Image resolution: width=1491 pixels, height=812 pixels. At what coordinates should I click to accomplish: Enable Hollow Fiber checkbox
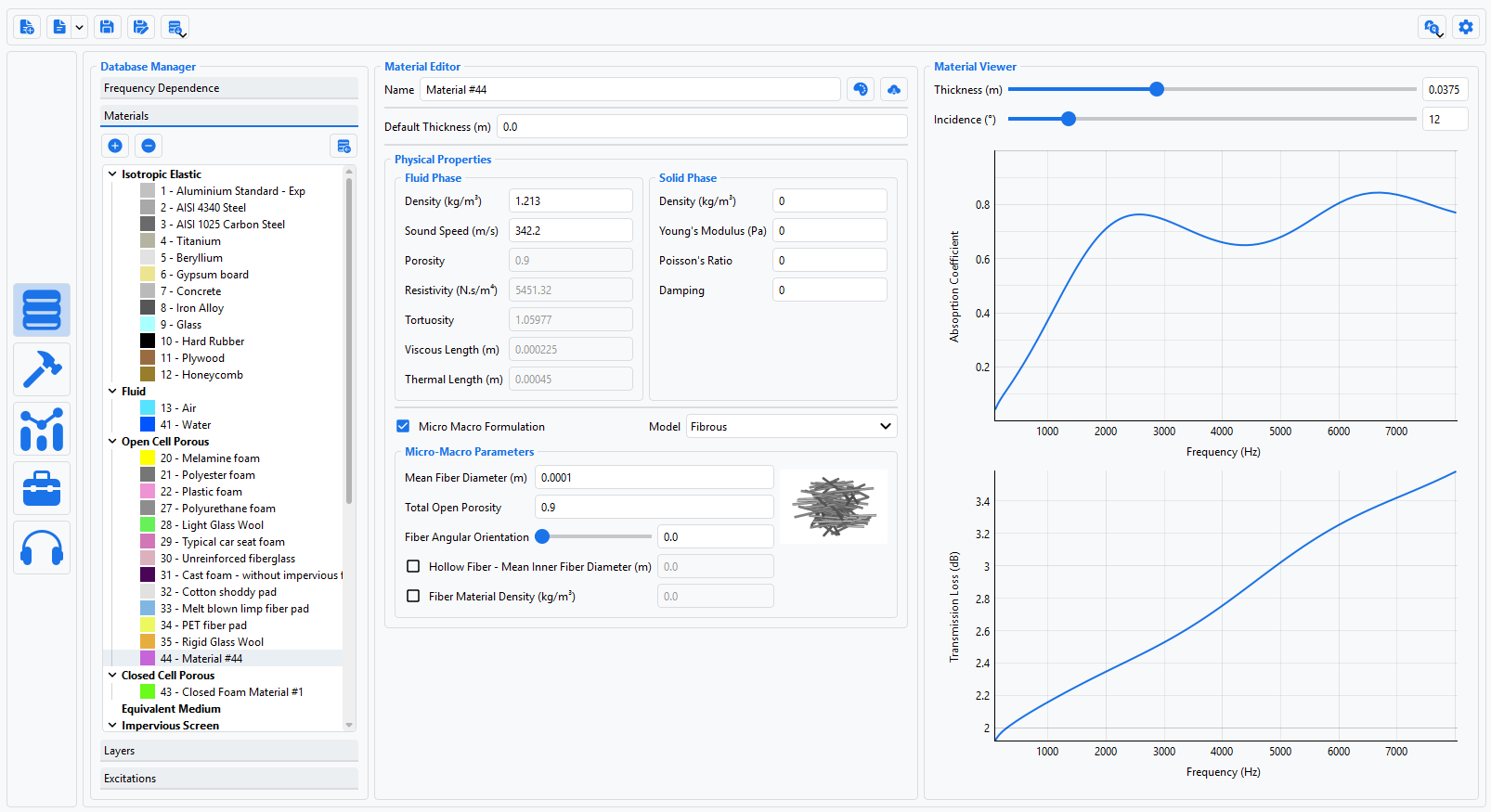click(x=413, y=566)
